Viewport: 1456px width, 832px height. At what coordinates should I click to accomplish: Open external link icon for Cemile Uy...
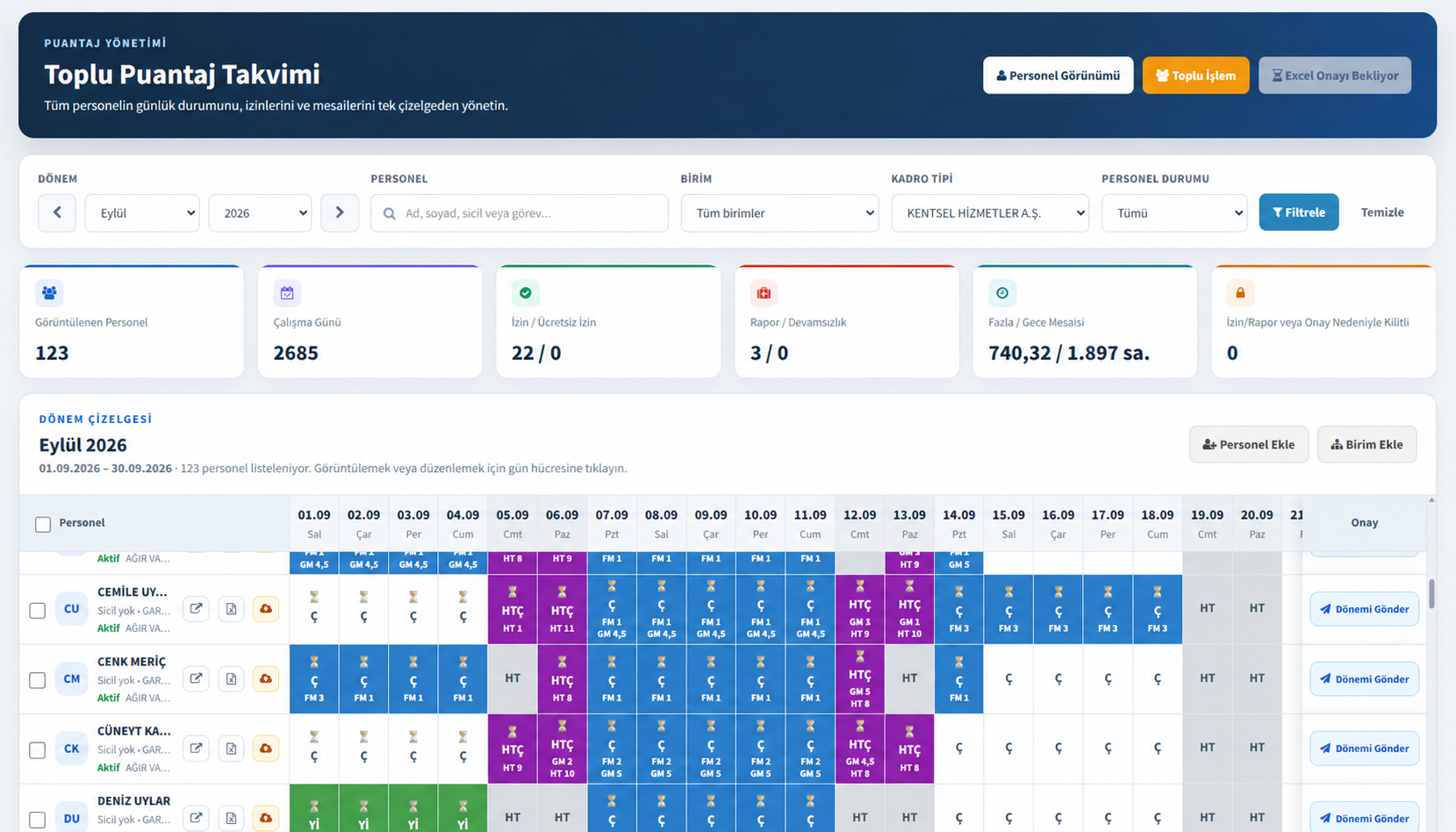tap(197, 608)
